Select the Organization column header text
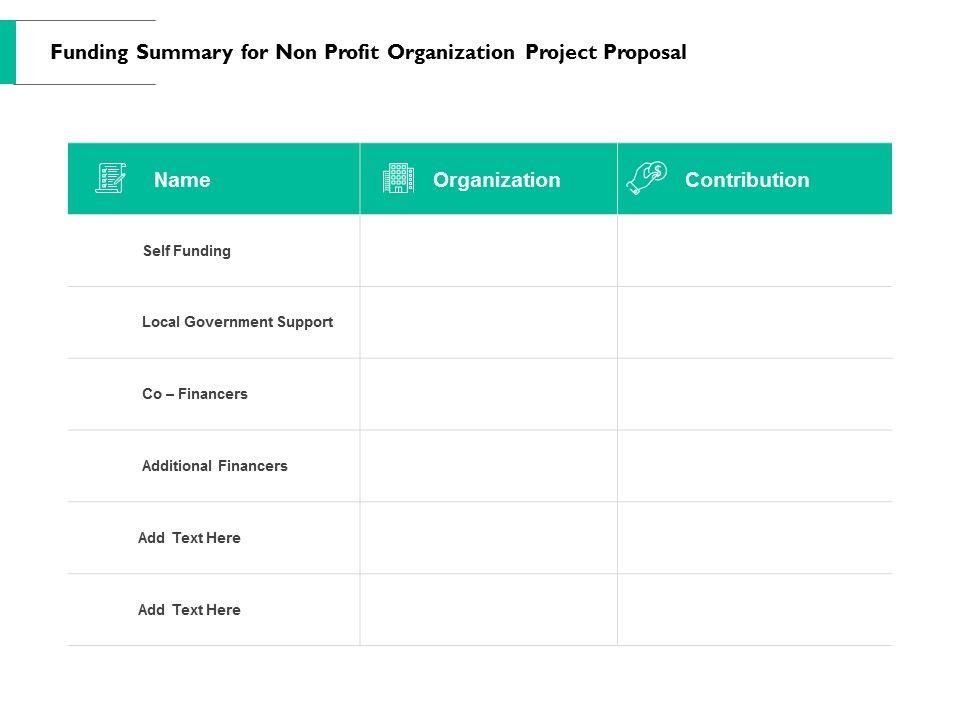 coord(496,180)
